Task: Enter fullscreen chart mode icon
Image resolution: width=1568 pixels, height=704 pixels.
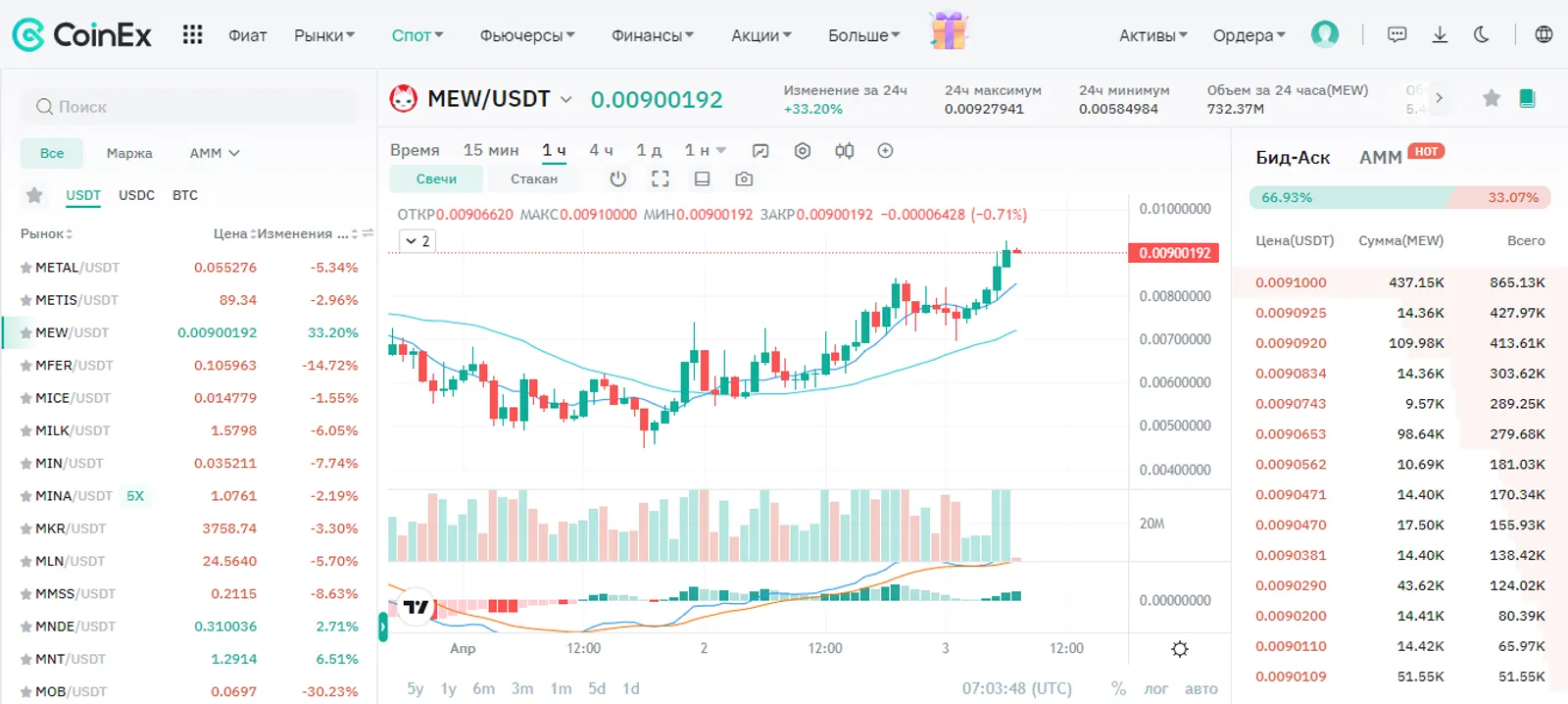Action: [x=661, y=179]
